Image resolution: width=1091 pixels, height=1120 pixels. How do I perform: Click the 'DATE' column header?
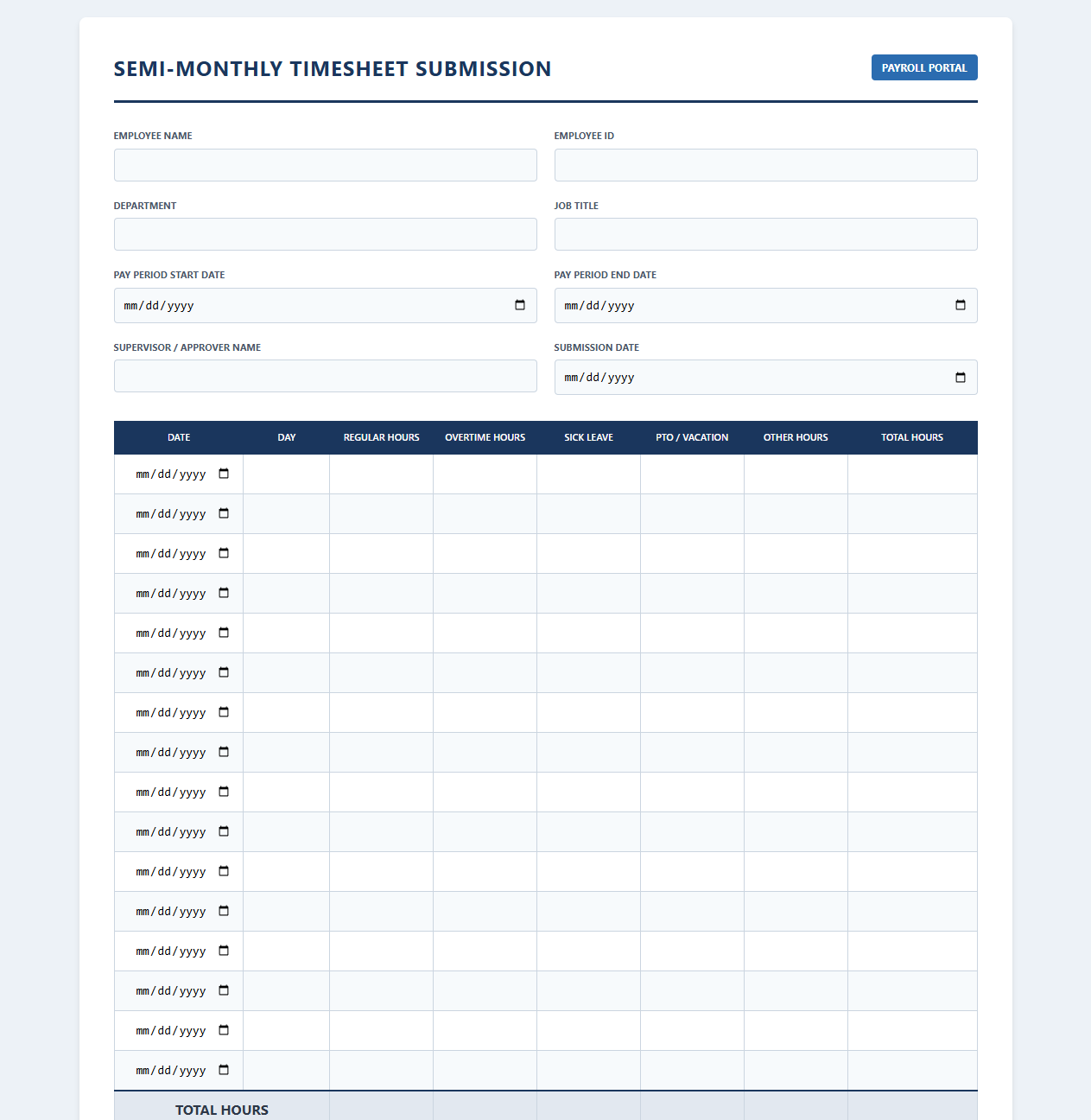[x=179, y=437]
